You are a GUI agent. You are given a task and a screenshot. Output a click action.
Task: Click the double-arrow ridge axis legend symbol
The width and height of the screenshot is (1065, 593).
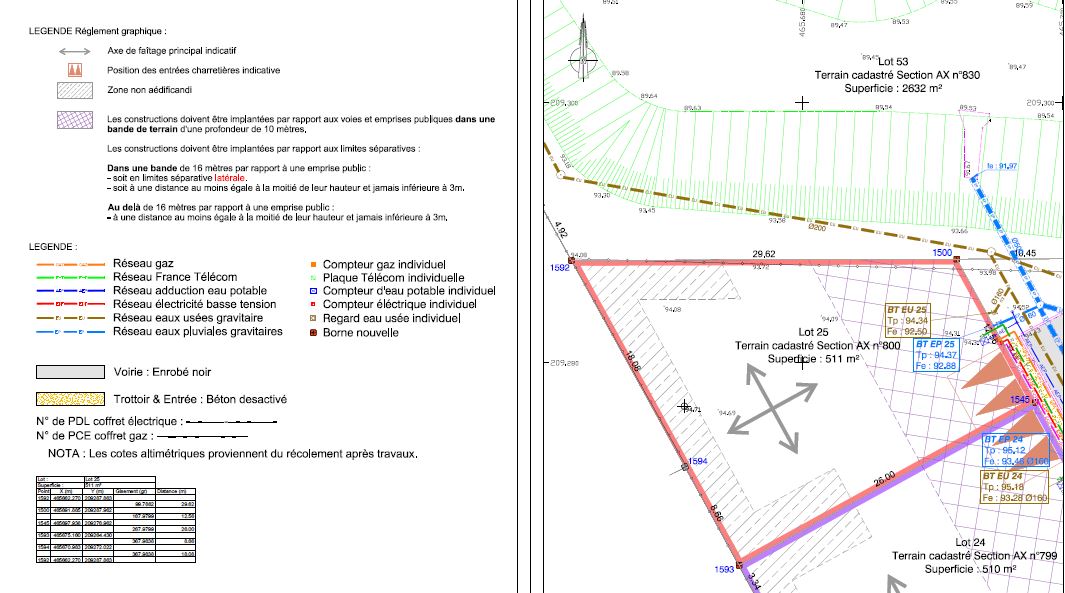coord(75,52)
